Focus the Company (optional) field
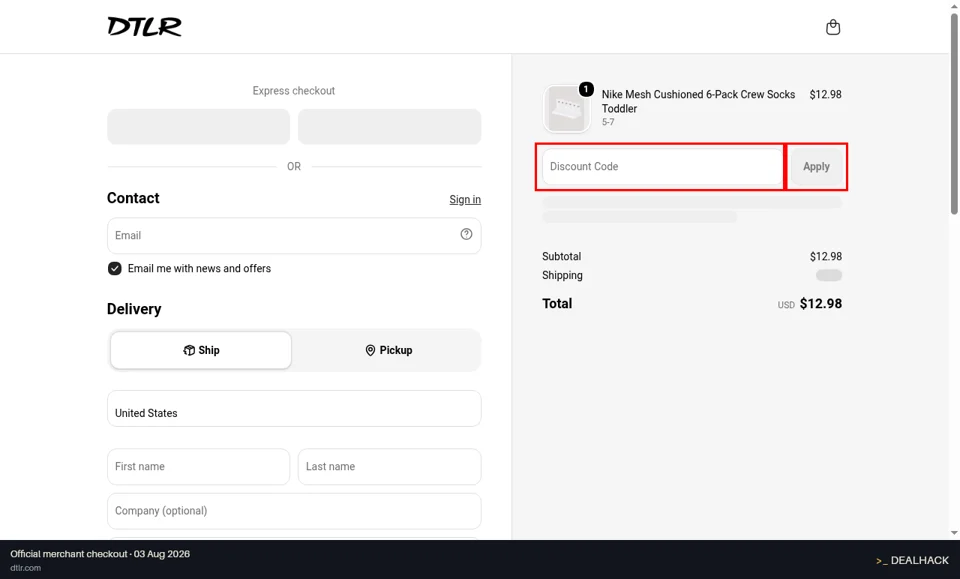The image size is (960, 579). pos(294,511)
